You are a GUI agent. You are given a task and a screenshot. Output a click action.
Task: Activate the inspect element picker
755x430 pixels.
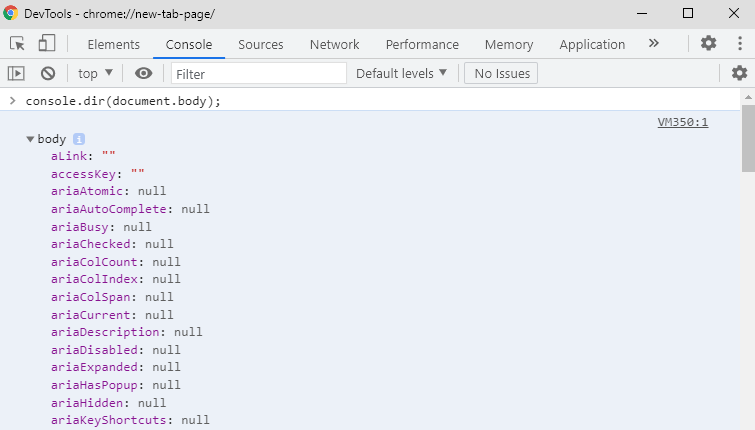coord(17,44)
